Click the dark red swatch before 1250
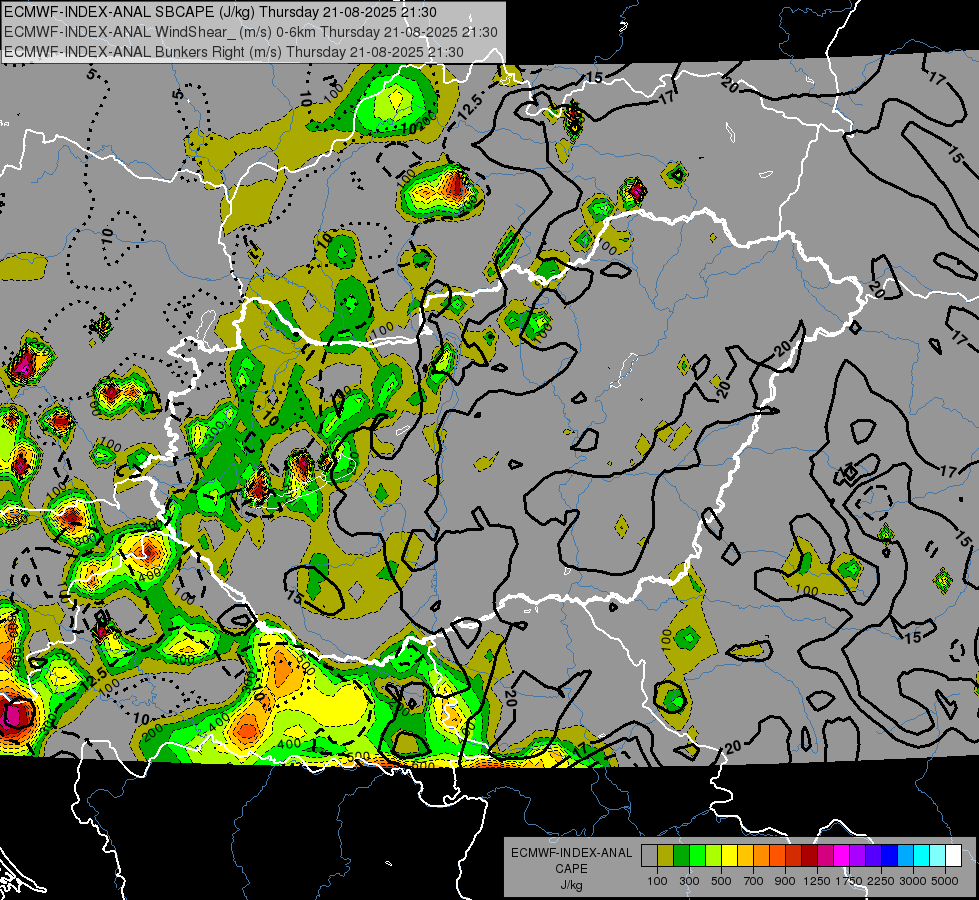This screenshot has height=900, width=979. tap(810, 856)
